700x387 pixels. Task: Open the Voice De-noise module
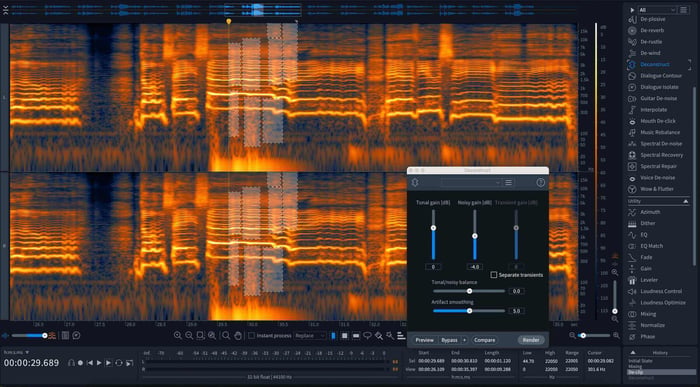(x=658, y=178)
